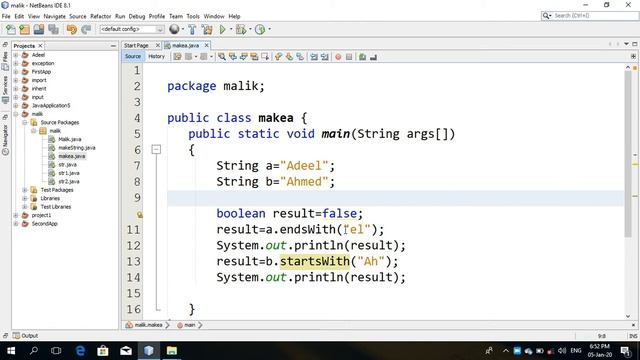This screenshot has height=360, width=640.
Task: Expand the exception project node
Action: 16,63
